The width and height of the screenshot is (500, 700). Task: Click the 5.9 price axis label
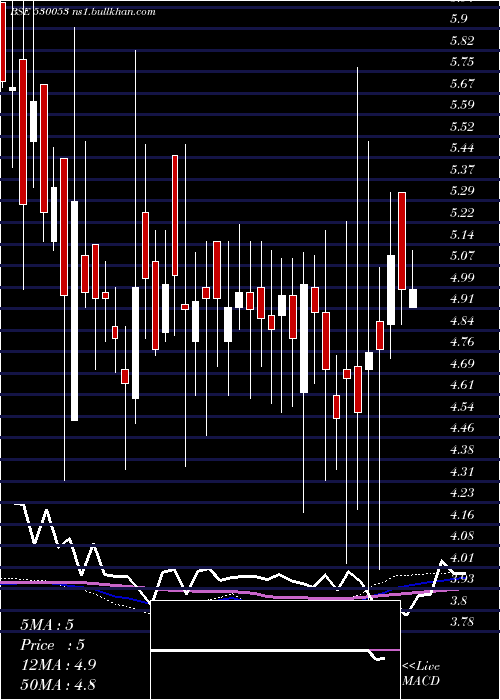pos(459,19)
